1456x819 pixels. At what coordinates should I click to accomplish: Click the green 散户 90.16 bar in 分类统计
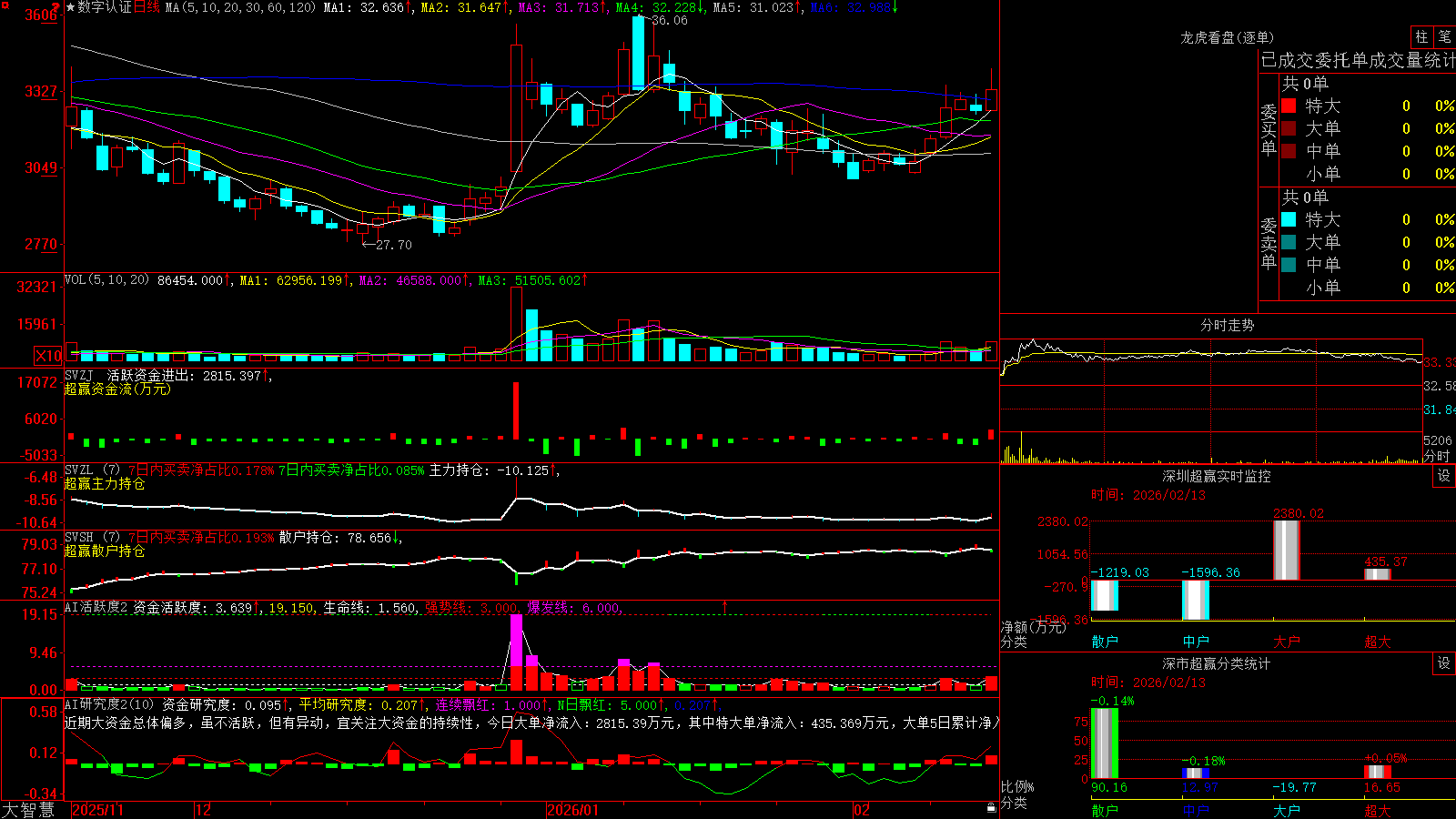1105,743
